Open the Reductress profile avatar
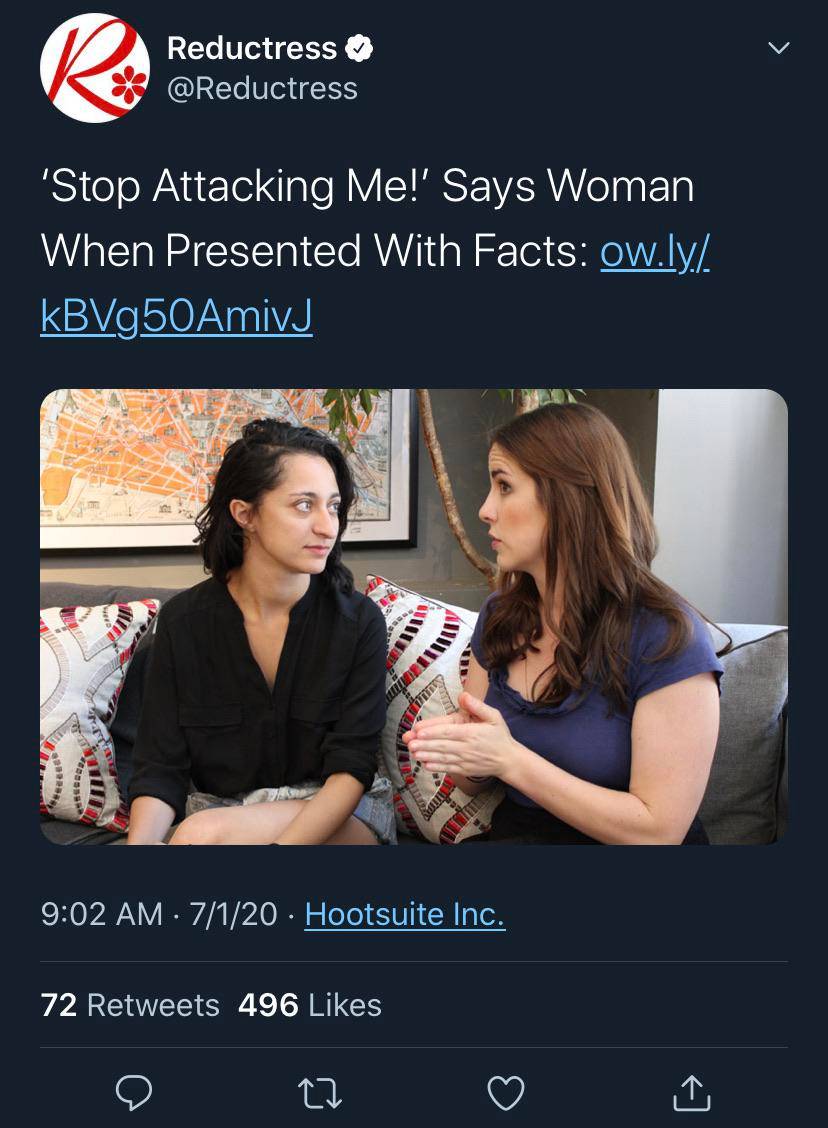828x1128 pixels. click(x=95, y=68)
